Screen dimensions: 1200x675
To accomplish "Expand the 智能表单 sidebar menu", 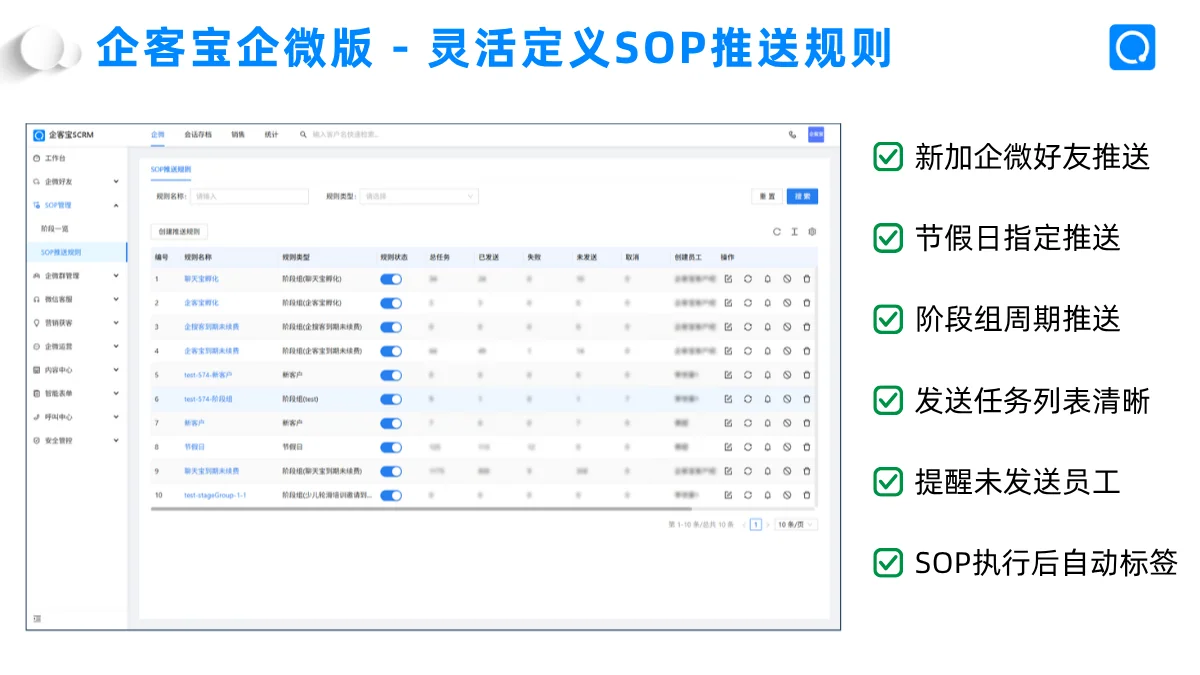I will (x=77, y=394).
